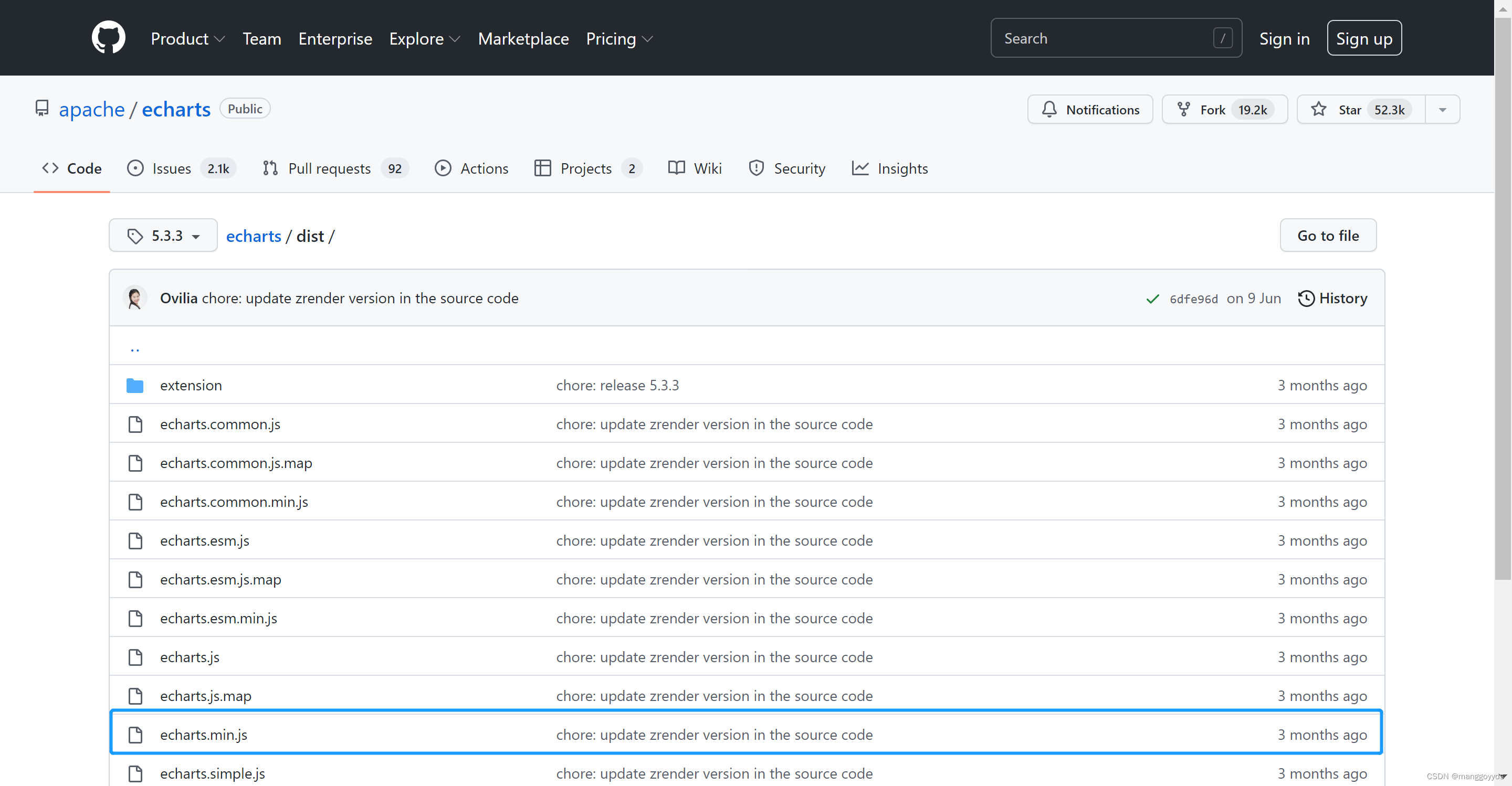Image resolution: width=1512 pixels, height=786 pixels.
Task: Click commit hash 6dfe96d
Action: 1193,299
